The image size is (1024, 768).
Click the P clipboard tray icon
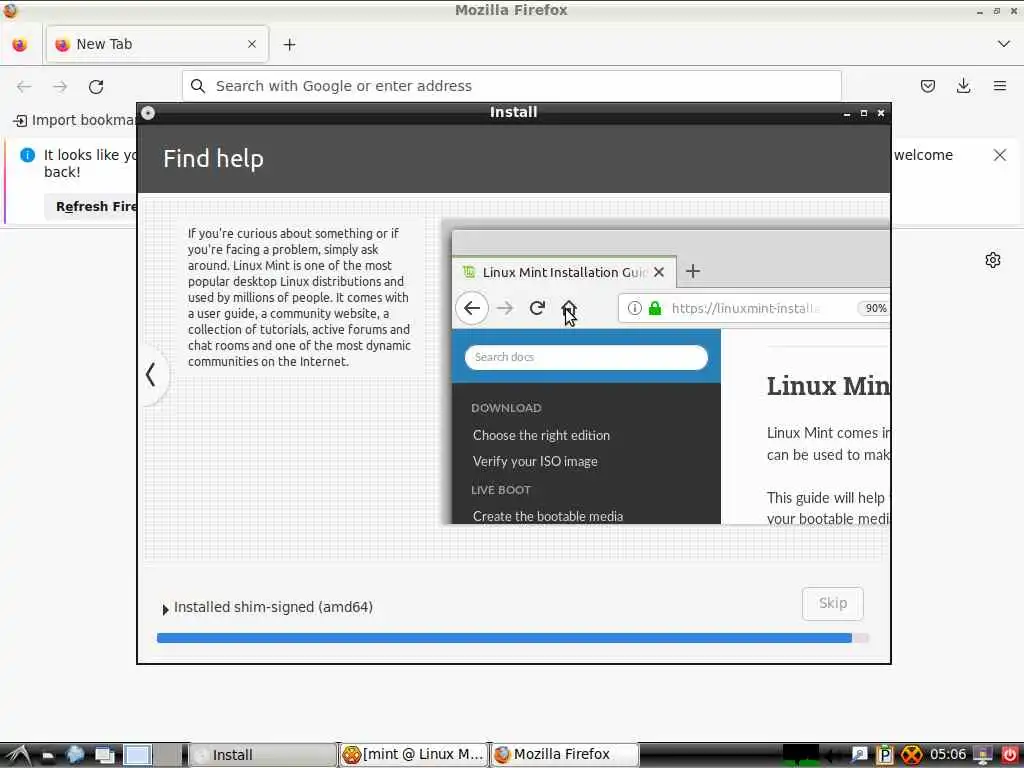coord(884,755)
